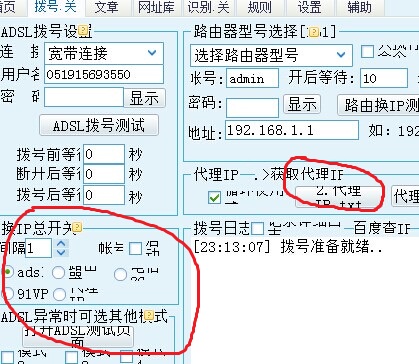Click the ADSL拨号测试 button
The height and width of the screenshot is (364, 419).
tap(99, 125)
